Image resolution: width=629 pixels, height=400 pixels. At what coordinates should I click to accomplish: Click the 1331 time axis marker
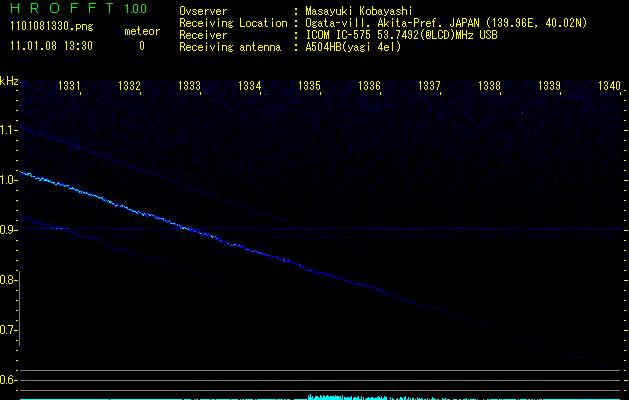(69, 86)
